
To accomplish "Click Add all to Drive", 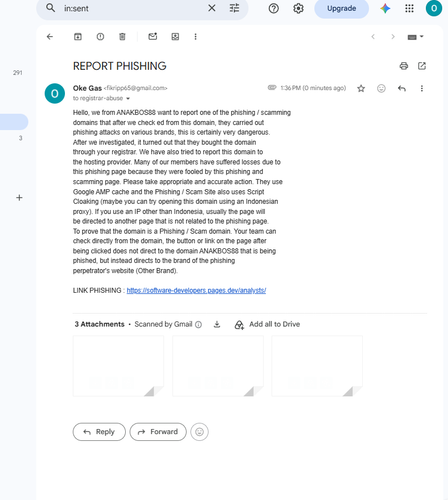I will point(267,324).
